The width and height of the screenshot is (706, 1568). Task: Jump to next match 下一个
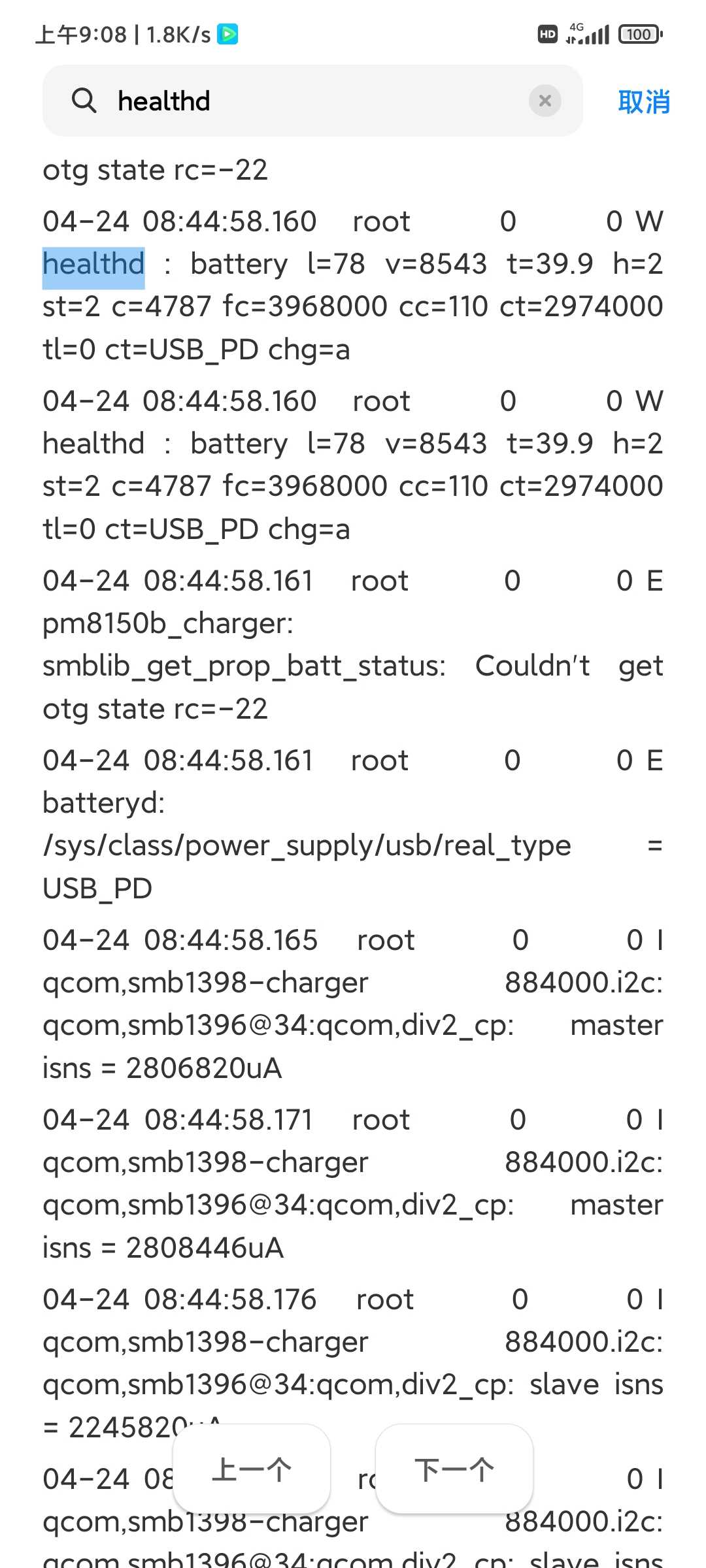454,1469
